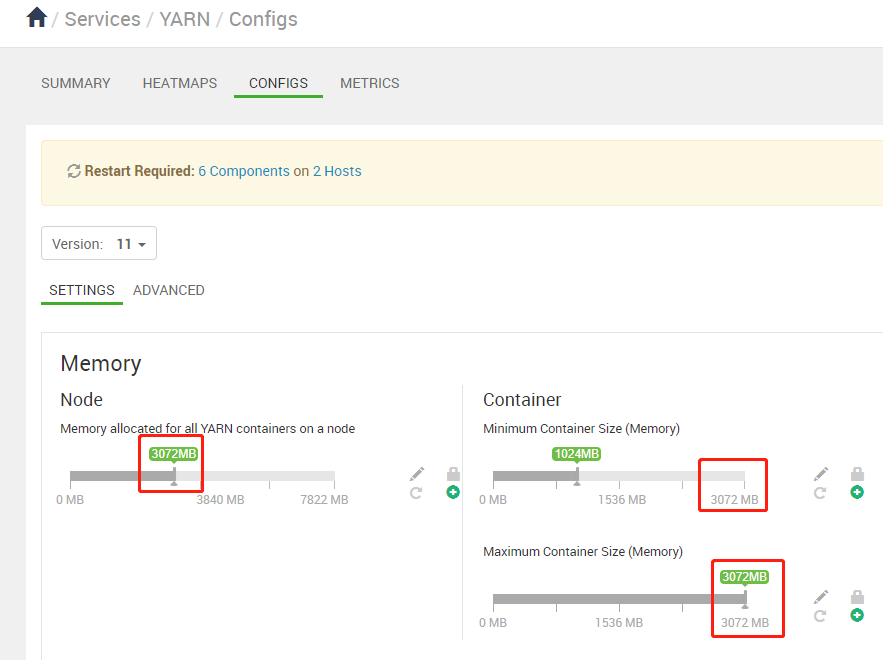Undo Node memory change with revert icon

pyautogui.click(x=416, y=493)
